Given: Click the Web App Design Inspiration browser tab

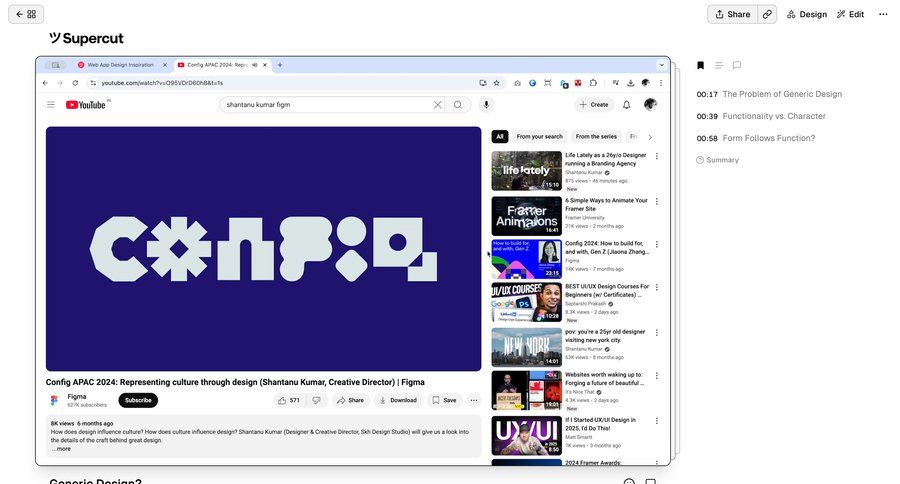Looking at the screenshot, I should pyautogui.click(x=120, y=65).
